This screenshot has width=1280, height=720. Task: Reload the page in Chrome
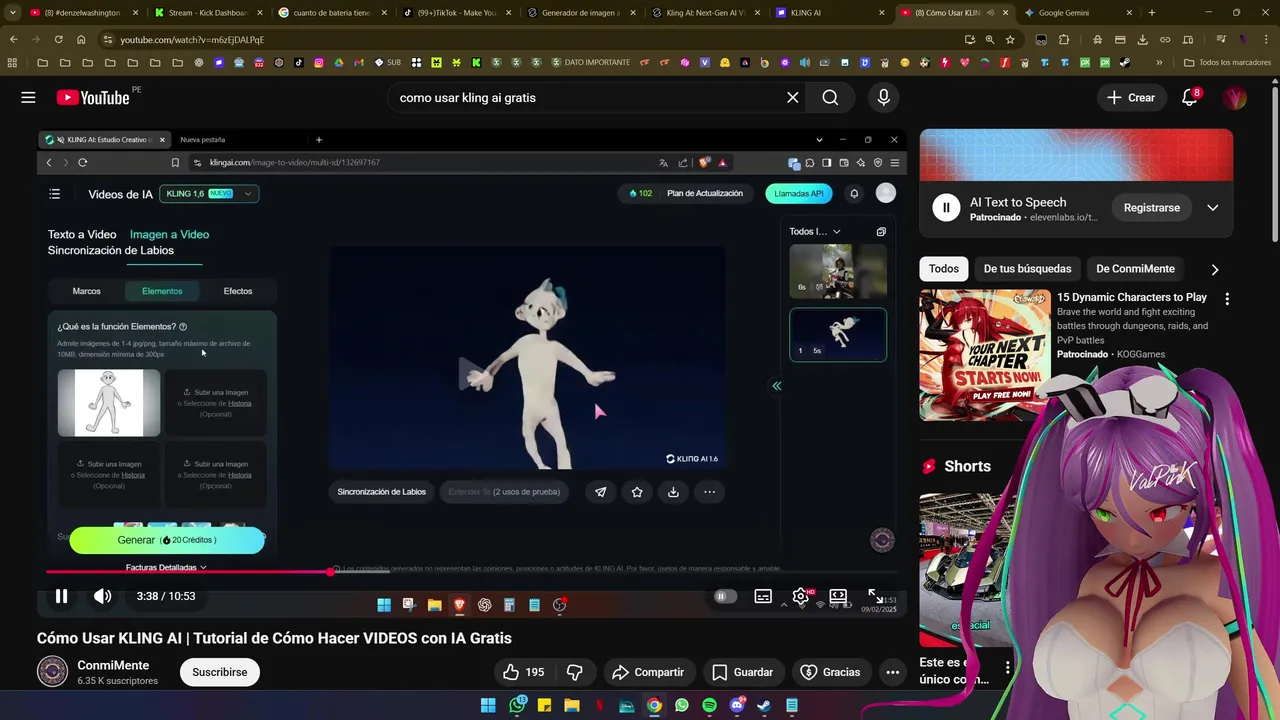[x=58, y=39]
